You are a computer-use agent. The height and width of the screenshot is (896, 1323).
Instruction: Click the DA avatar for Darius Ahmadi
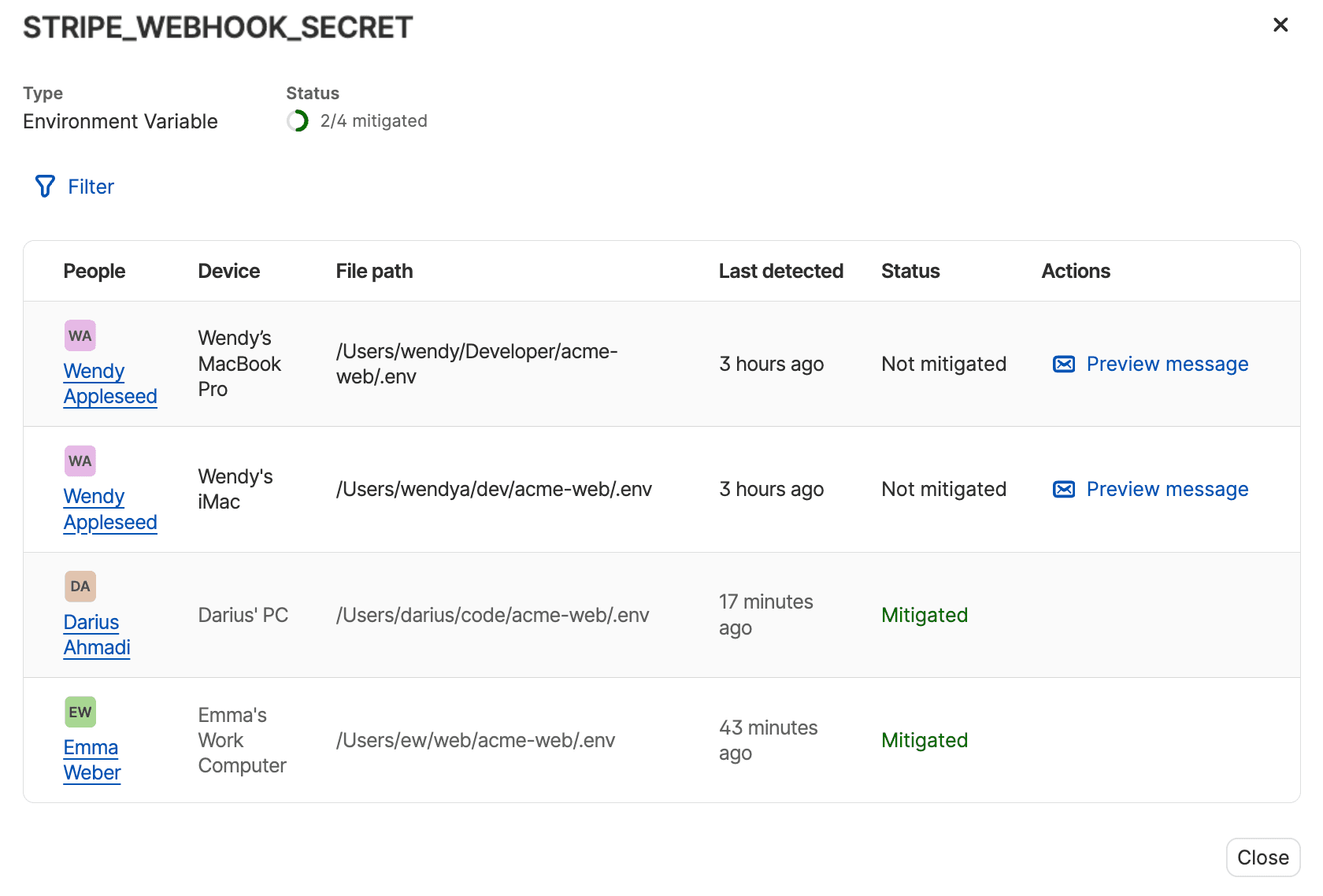80,587
